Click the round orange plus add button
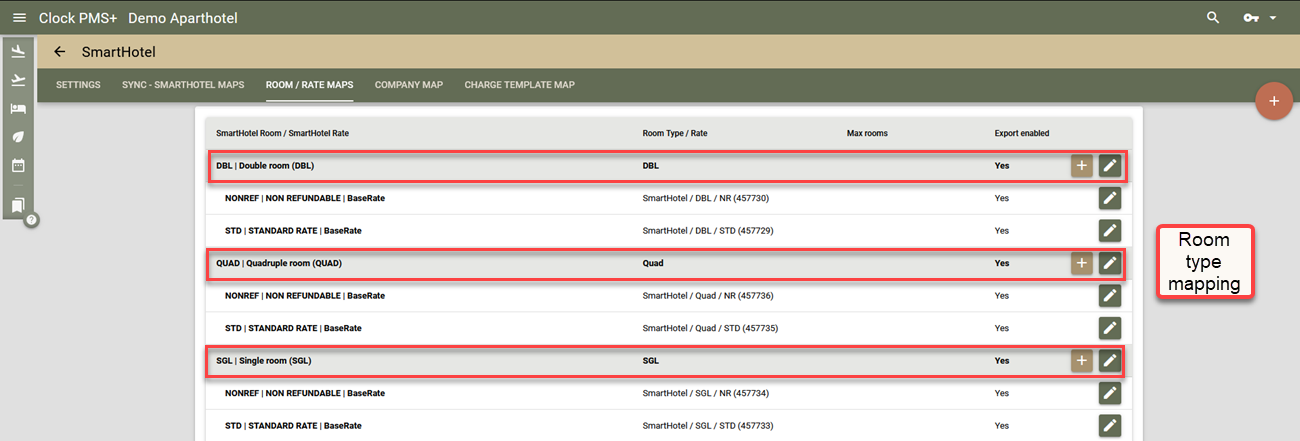 tap(1274, 101)
